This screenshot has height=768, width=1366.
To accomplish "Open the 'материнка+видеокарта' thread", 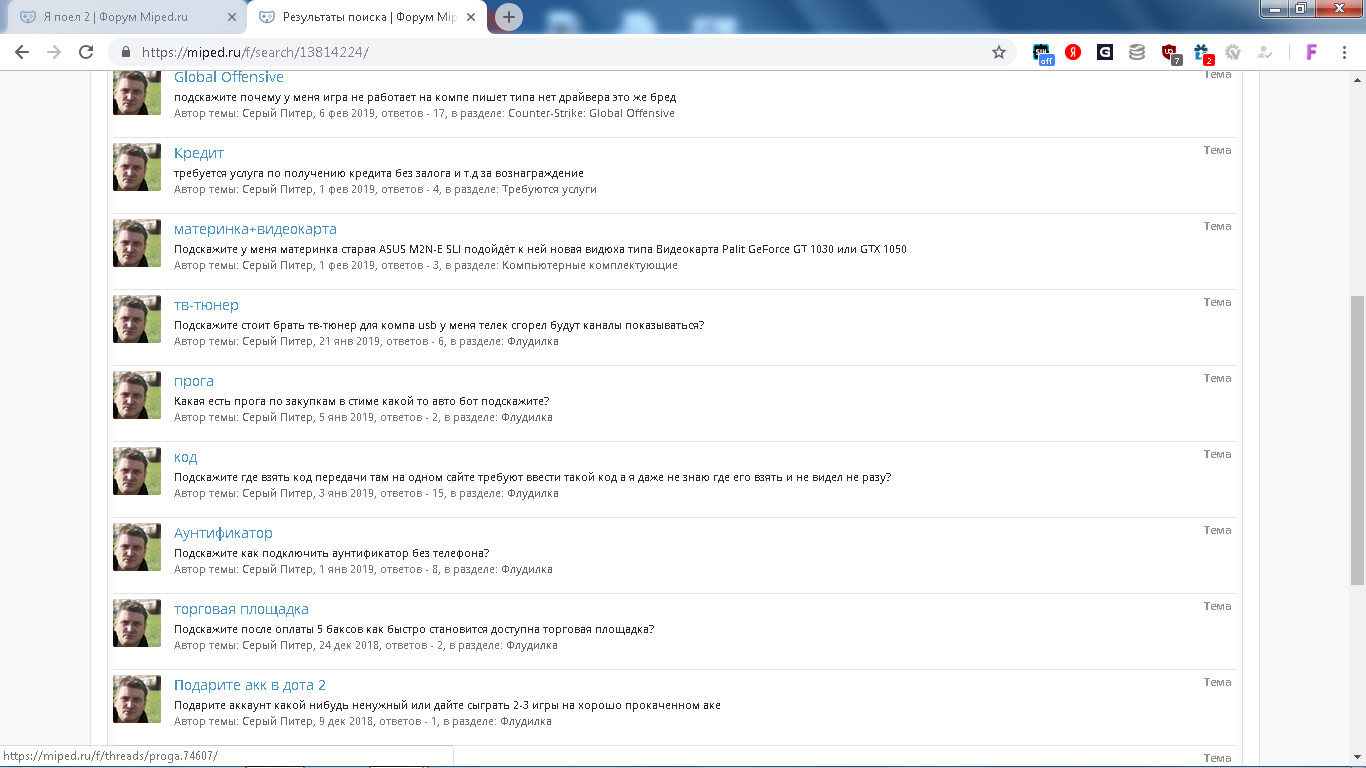I will [255, 229].
